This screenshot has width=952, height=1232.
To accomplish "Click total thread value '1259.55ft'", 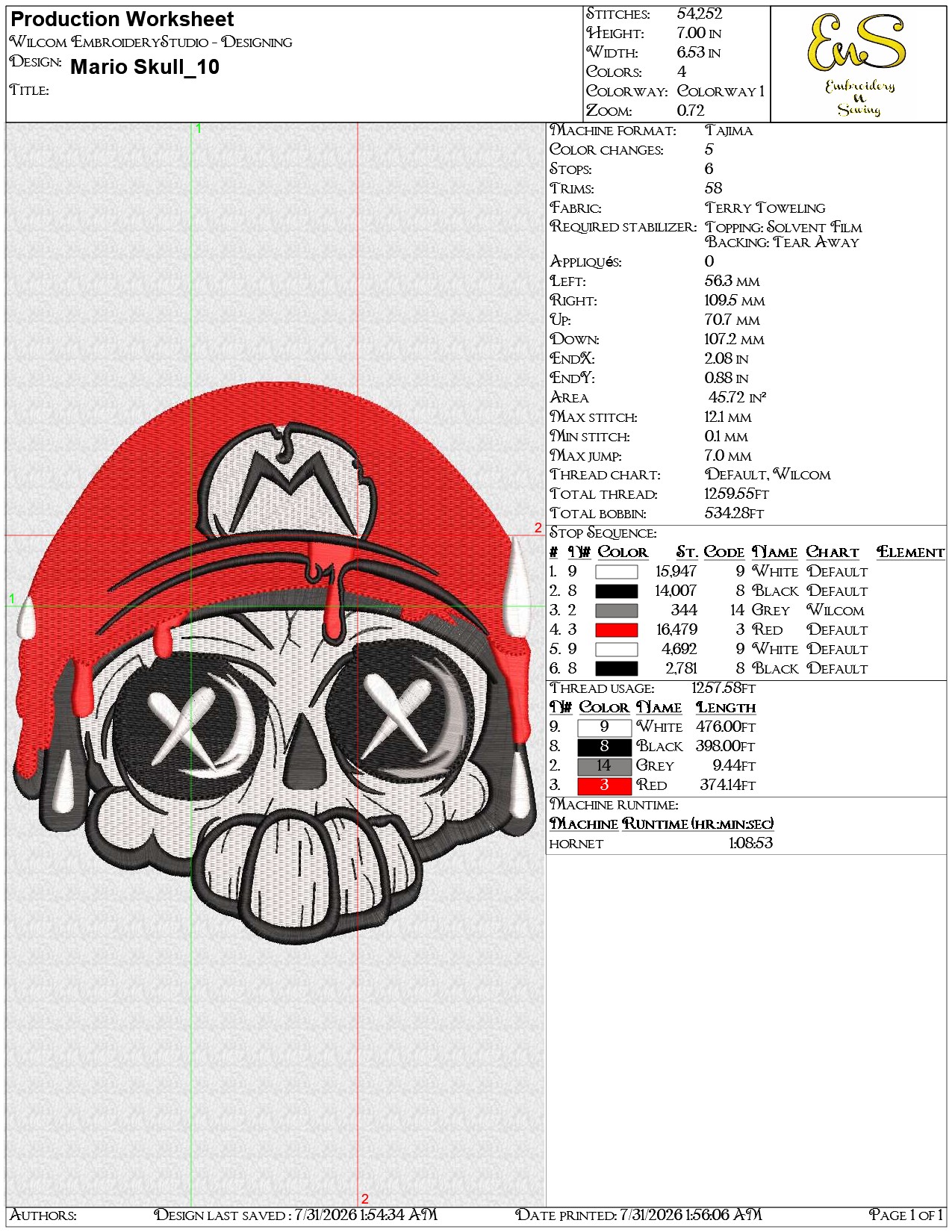I will (x=737, y=494).
